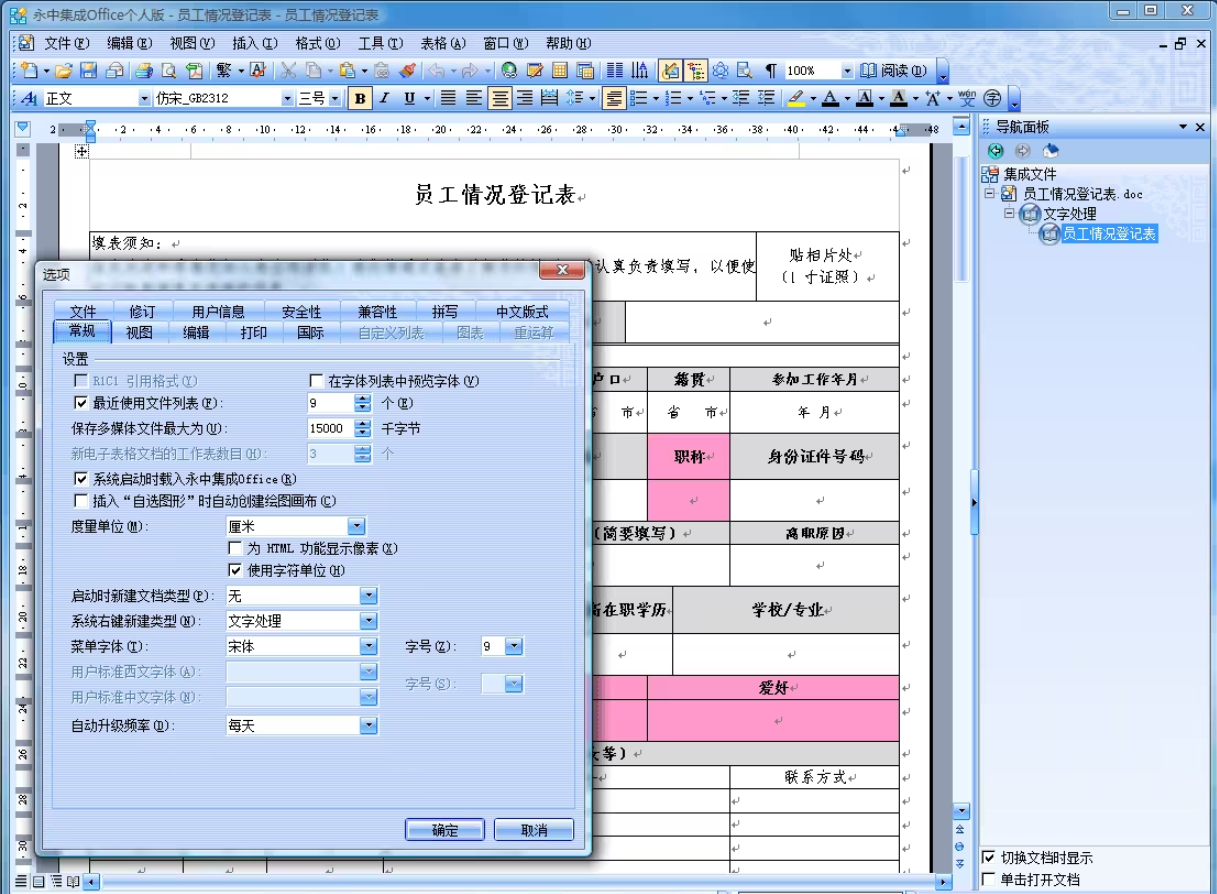Click the Cut scissors icon
1217x894 pixels.
[288, 71]
